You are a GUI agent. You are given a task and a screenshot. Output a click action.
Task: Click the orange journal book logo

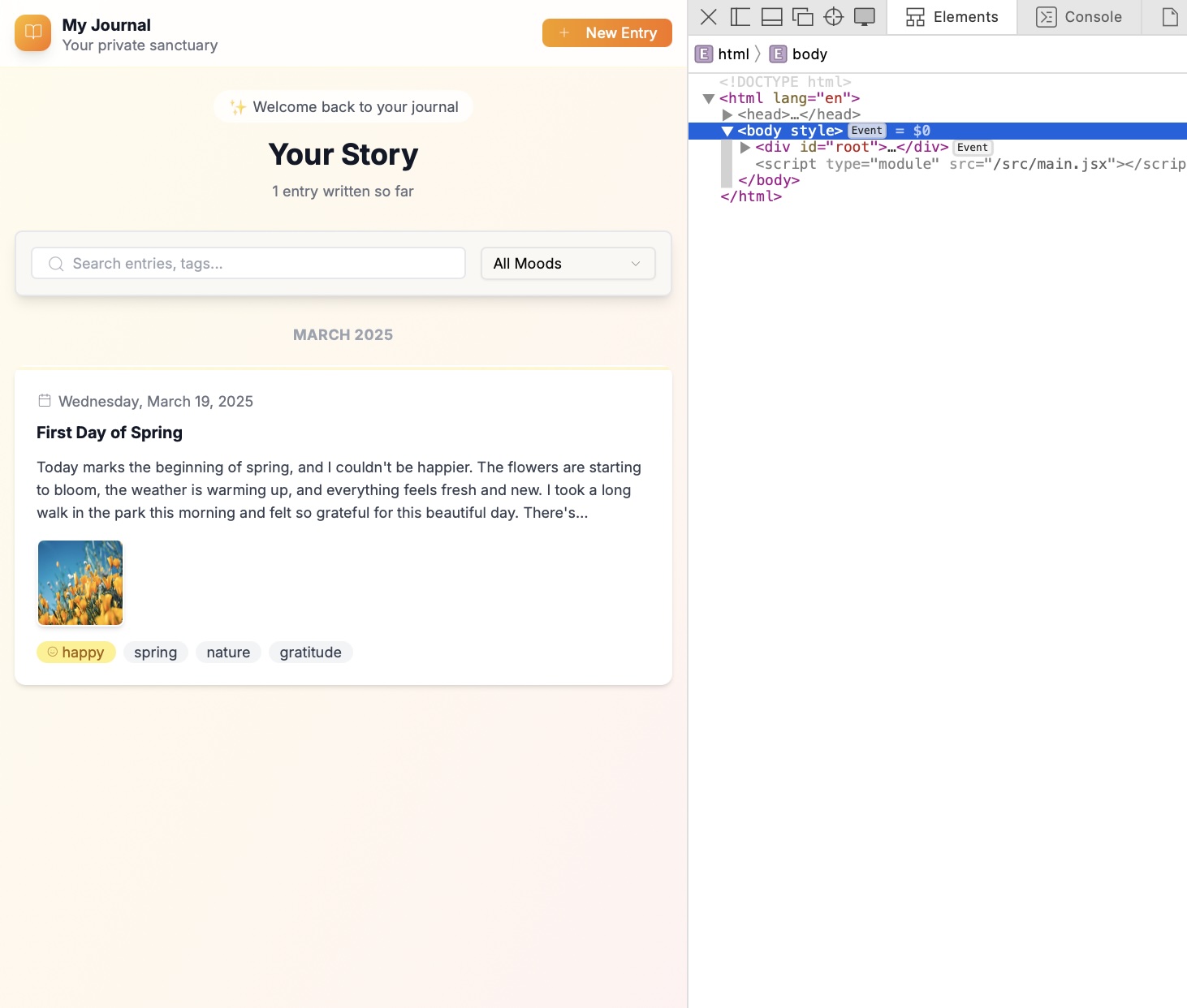(x=32, y=32)
